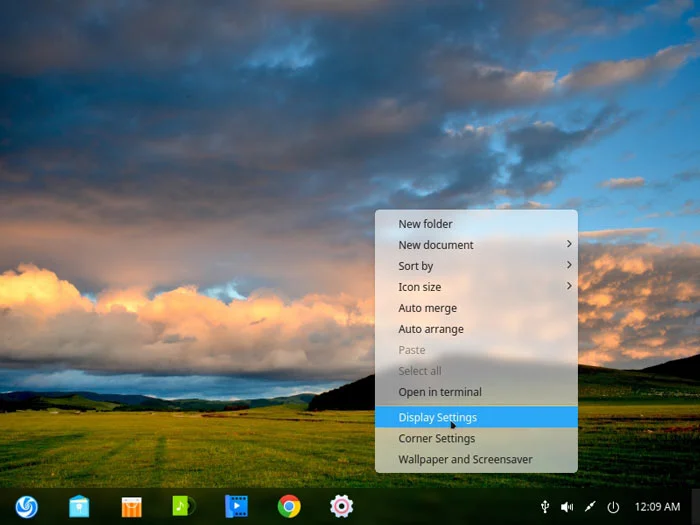Select Open in terminal menu entry

(x=440, y=392)
